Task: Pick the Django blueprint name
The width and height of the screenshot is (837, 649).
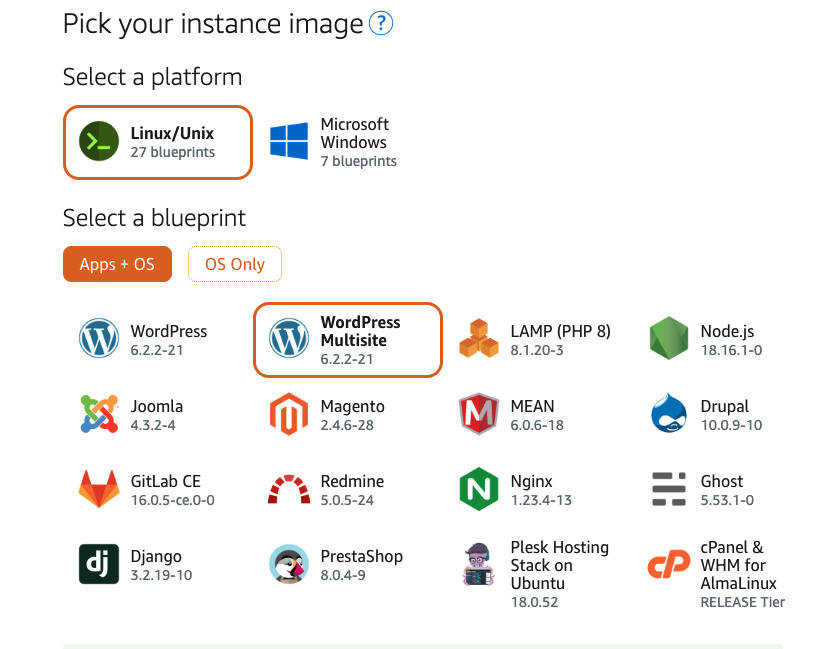Action: [x=156, y=557]
